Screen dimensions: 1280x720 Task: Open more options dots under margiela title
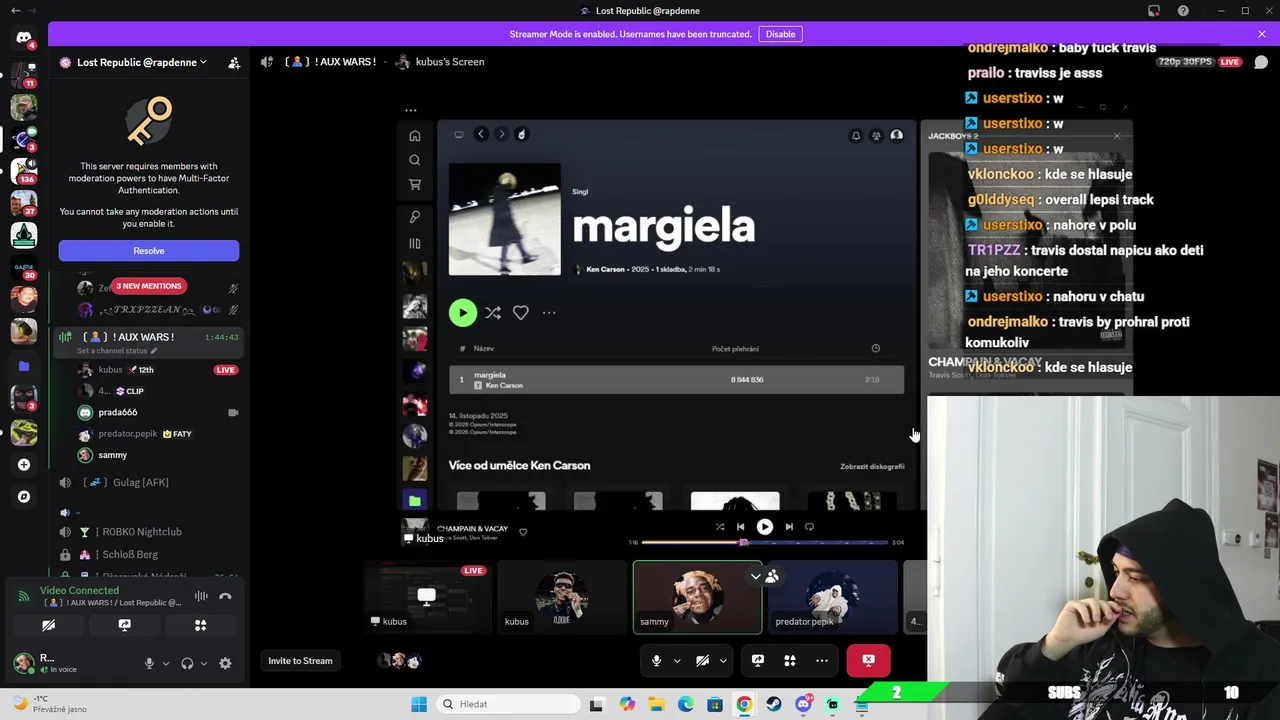[549, 313]
